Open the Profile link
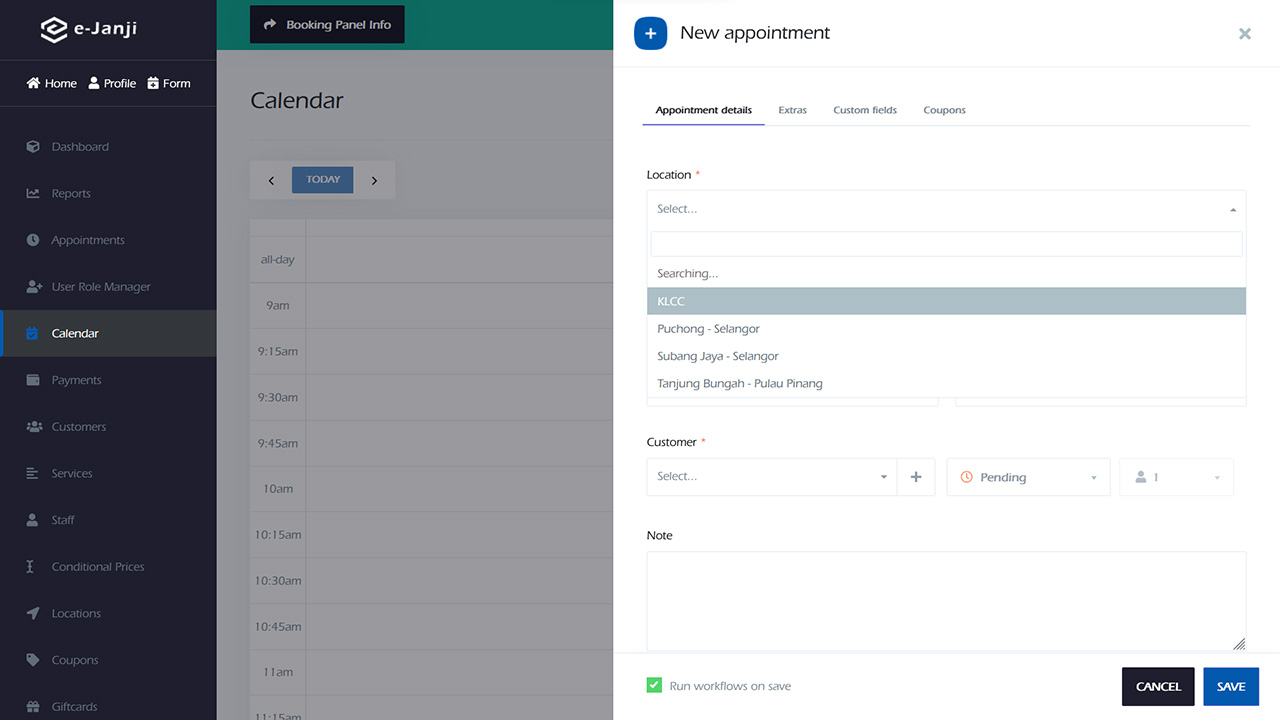 tap(112, 83)
